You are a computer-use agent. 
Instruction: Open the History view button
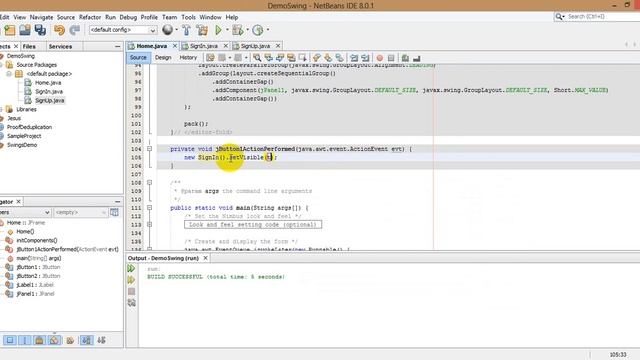188,58
